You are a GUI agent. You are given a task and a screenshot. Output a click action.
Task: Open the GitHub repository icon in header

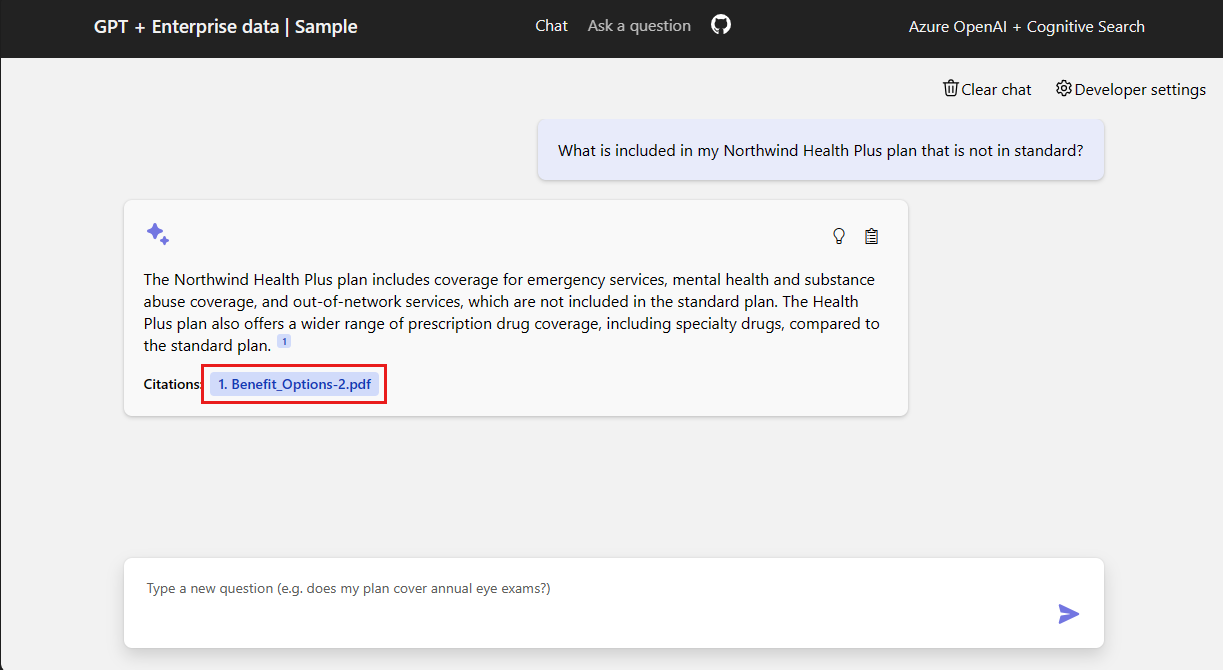(721, 25)
